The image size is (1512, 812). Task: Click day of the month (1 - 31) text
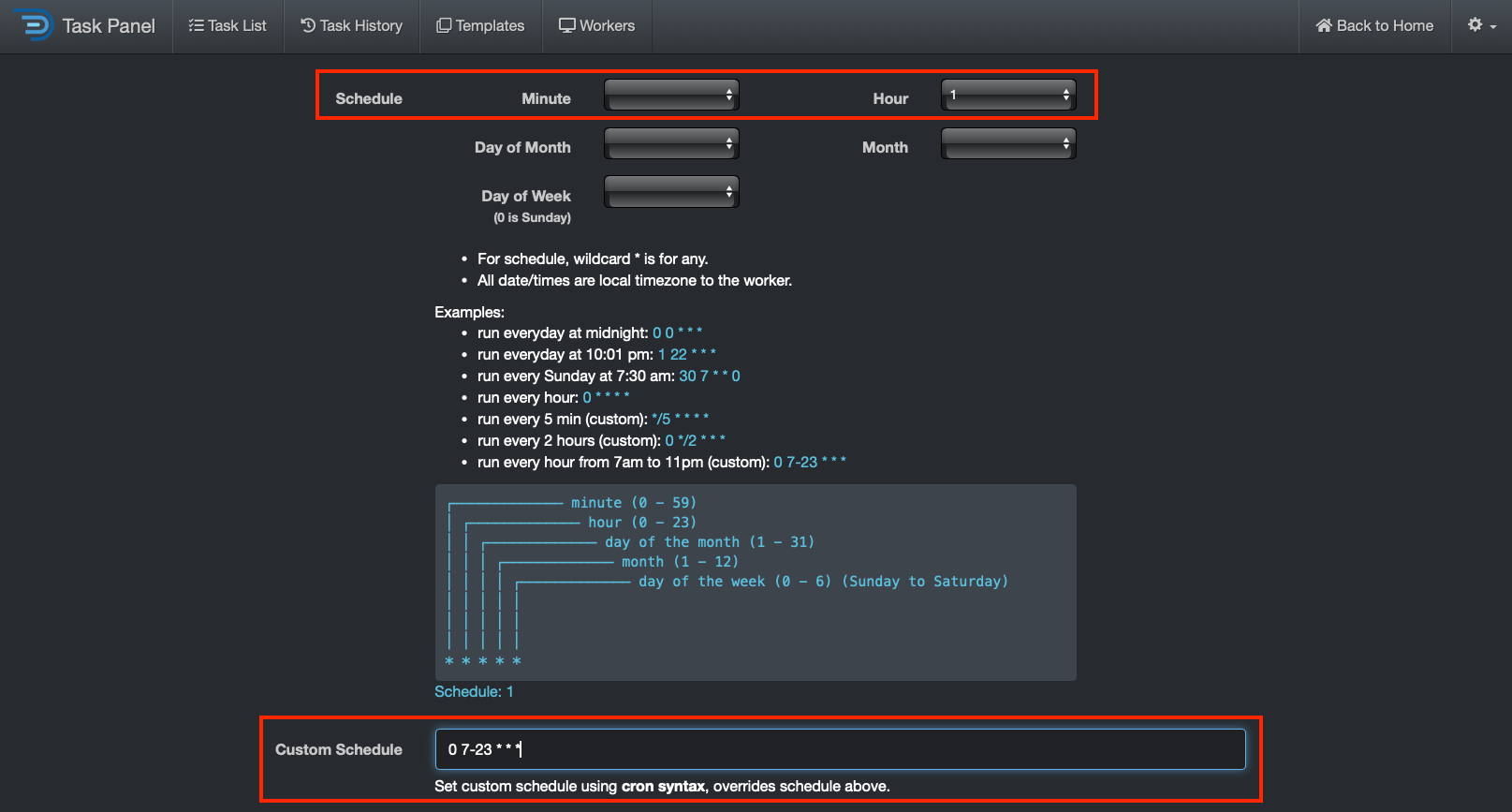710,542
